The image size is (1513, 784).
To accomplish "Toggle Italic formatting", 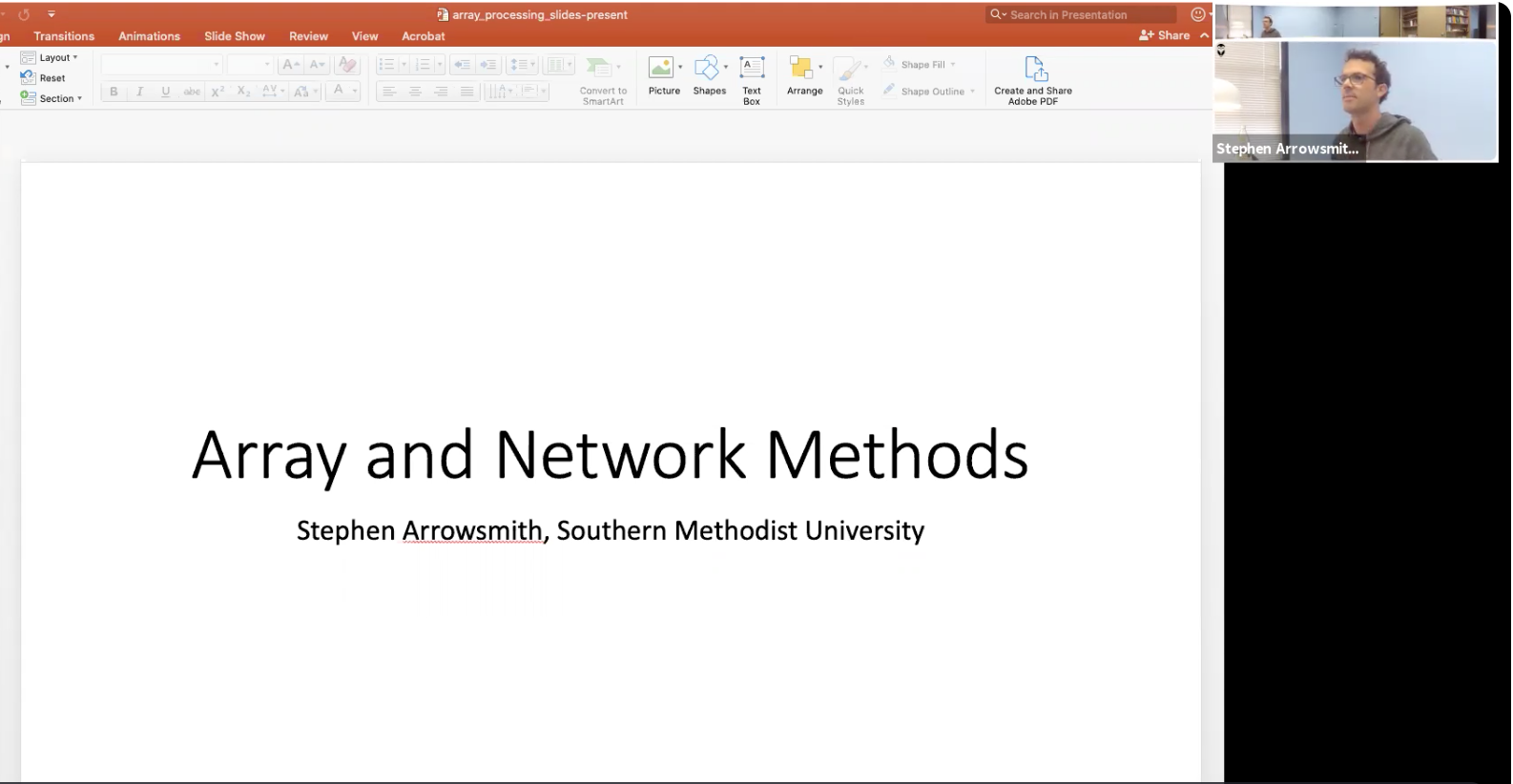I will pyautogui.click(x=139, y=92).
